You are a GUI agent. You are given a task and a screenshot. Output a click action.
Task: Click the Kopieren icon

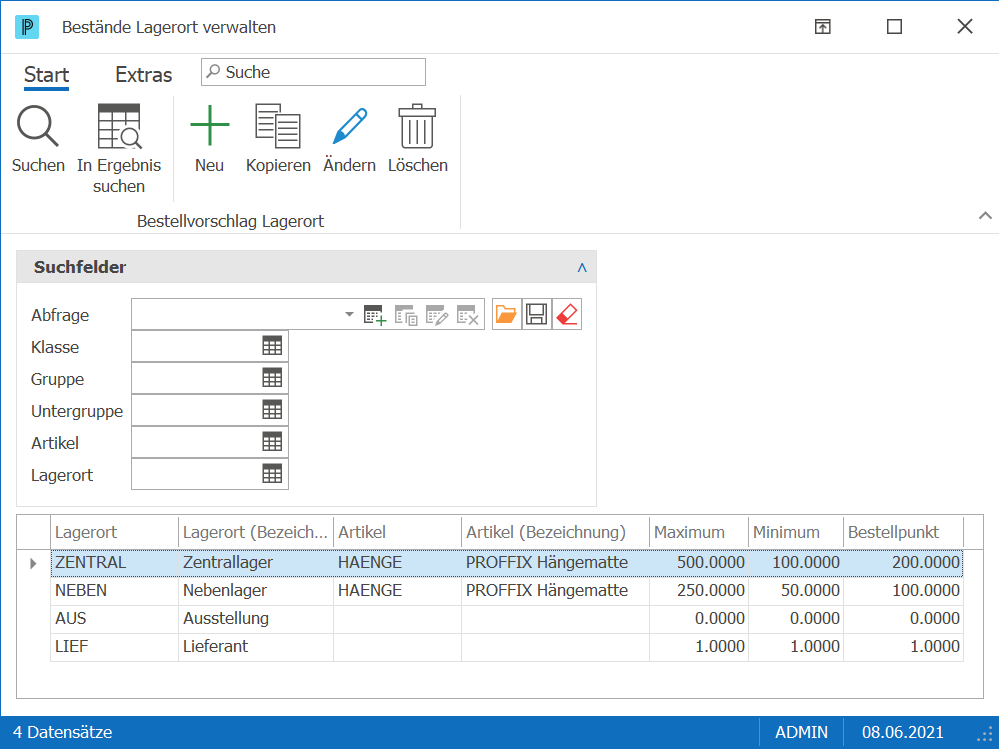278,125
